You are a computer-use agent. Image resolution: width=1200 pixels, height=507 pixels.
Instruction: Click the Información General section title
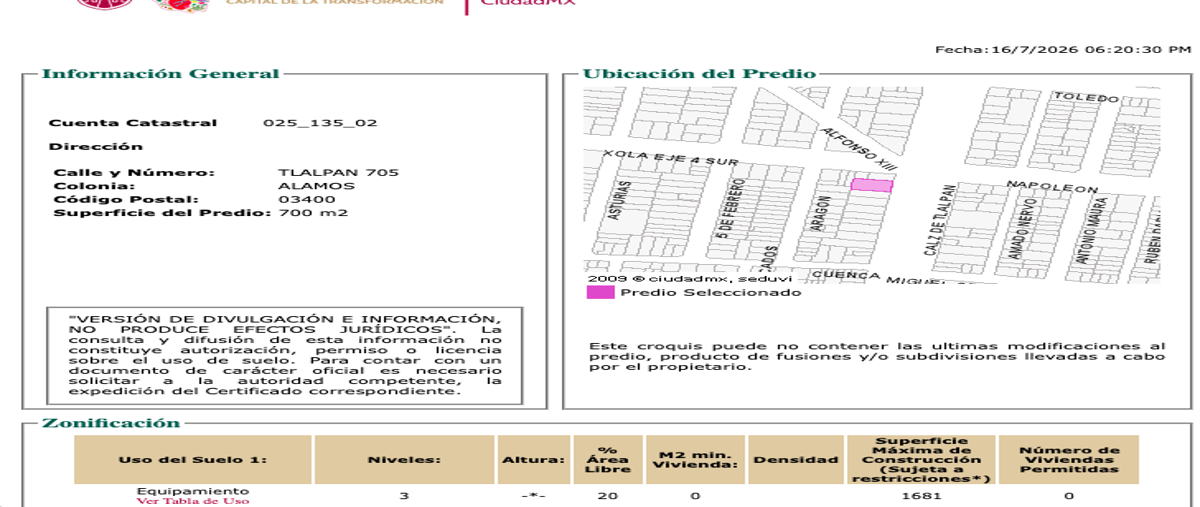tap(161, 74)
